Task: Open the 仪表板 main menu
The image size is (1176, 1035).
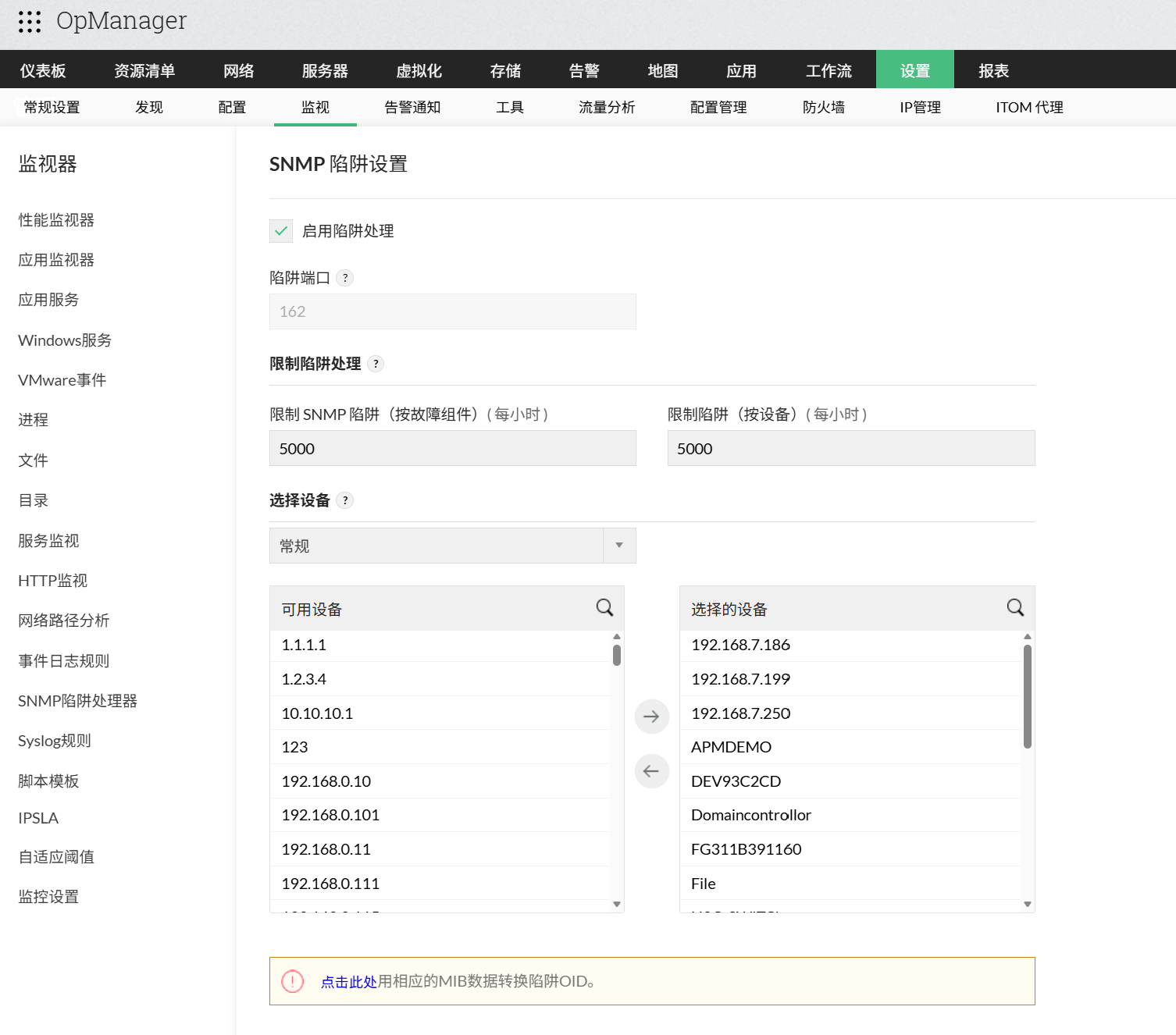Action: pyautogui.click(x=43, y=70)
